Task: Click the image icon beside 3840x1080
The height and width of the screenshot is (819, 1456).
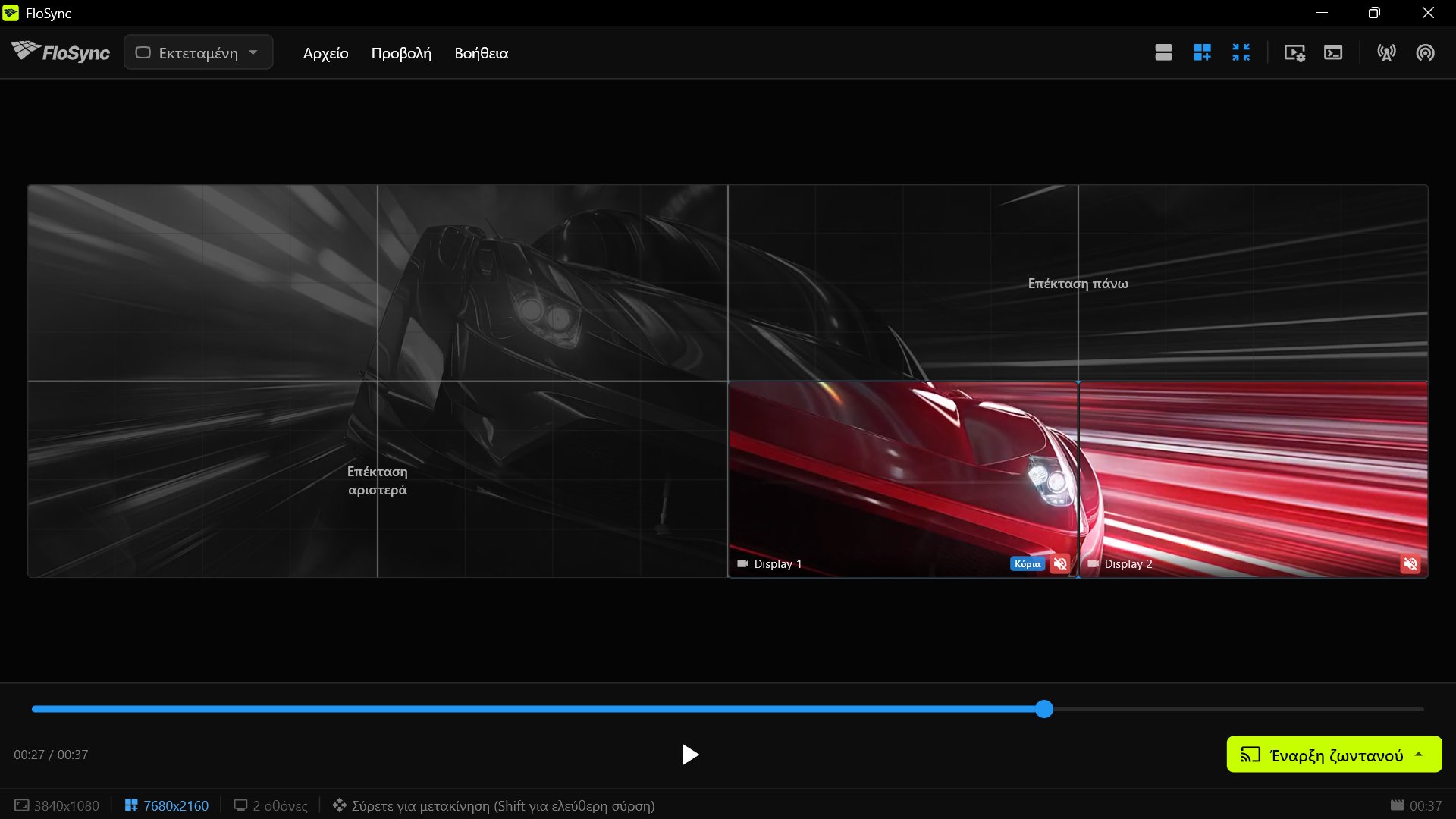Action: (x=22, y=805)
